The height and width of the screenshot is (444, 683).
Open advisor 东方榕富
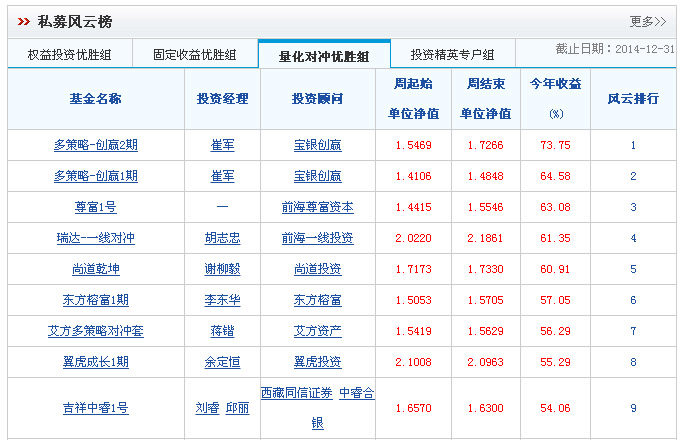pos(318,300)
